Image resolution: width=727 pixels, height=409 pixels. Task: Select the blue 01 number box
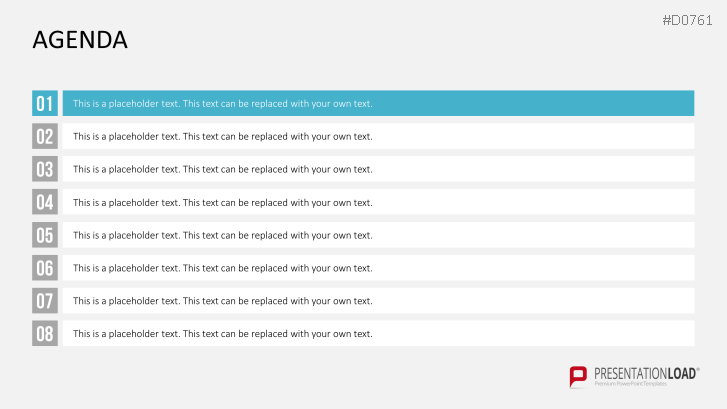tap(45, 103)
